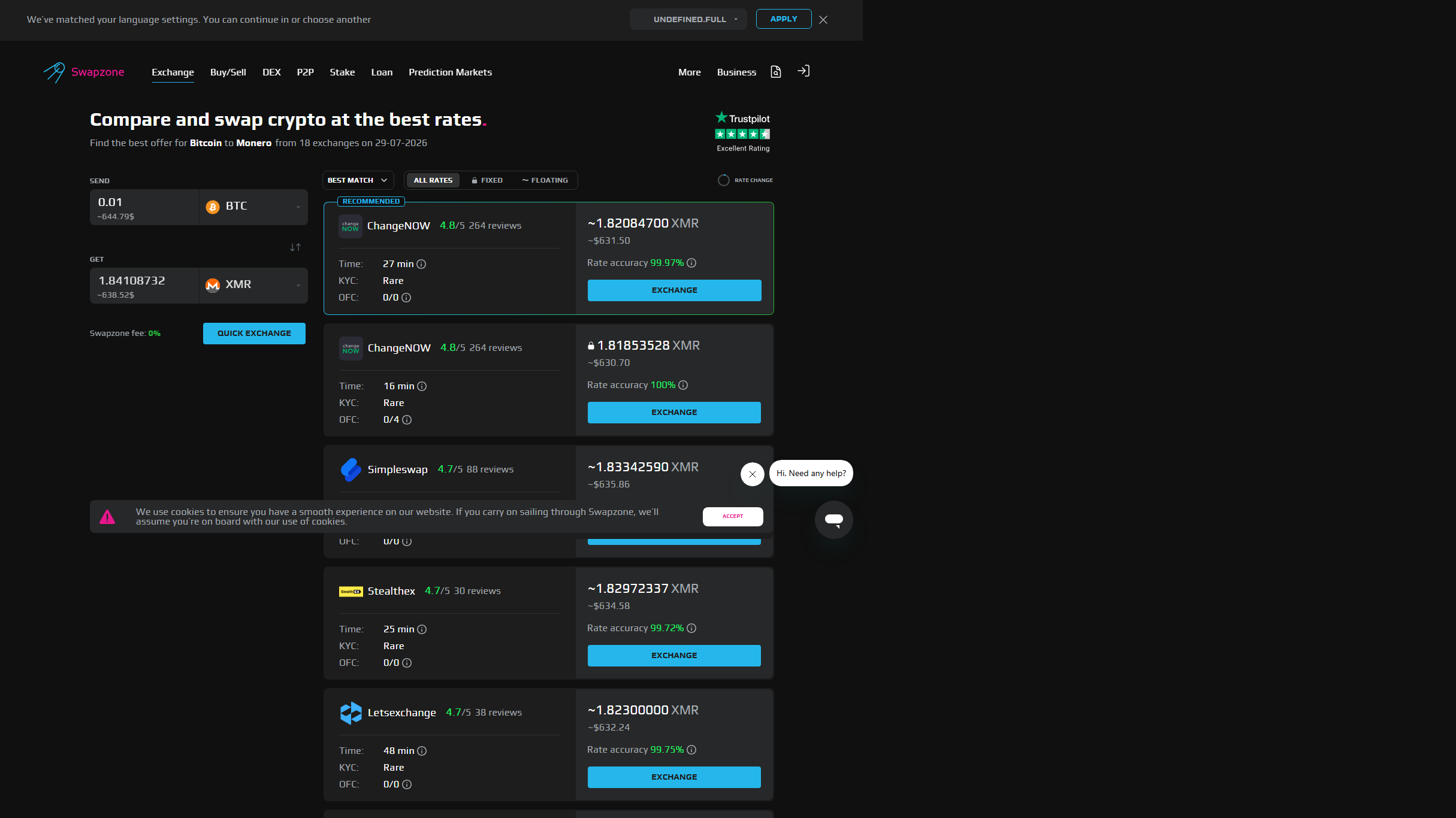Click the Bitcoin coin icon in send field
Viewport: 1456px width, 818px height.
point(213,207)
